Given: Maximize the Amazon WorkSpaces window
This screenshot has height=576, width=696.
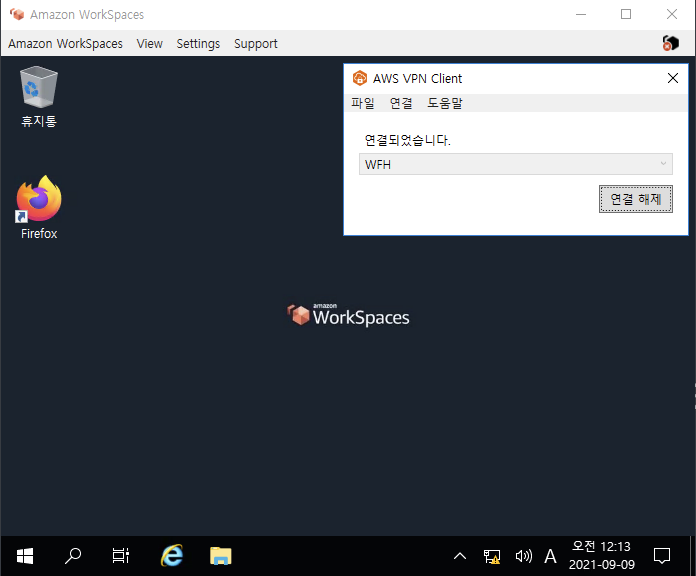Looking at the screenshot, I should [x=626, y=14].
